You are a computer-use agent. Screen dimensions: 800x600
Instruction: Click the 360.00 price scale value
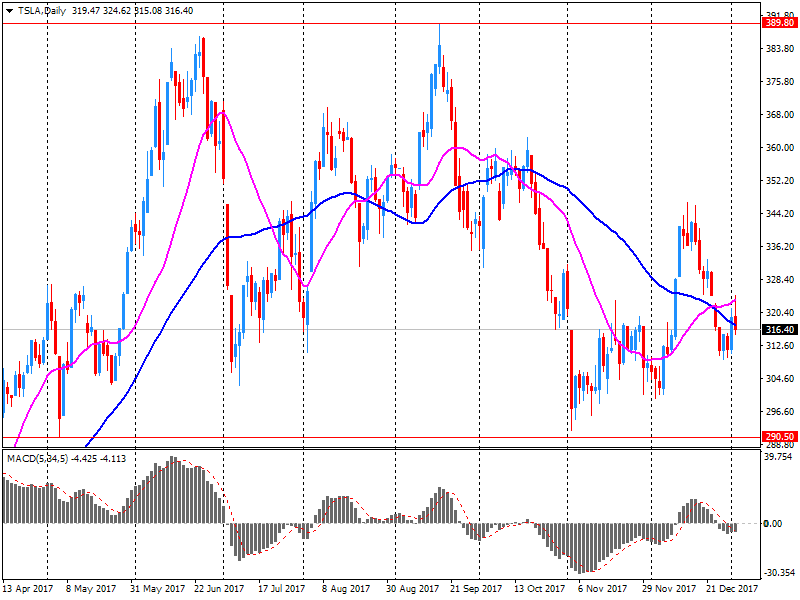pyautogui.click(x=778, y=148)
